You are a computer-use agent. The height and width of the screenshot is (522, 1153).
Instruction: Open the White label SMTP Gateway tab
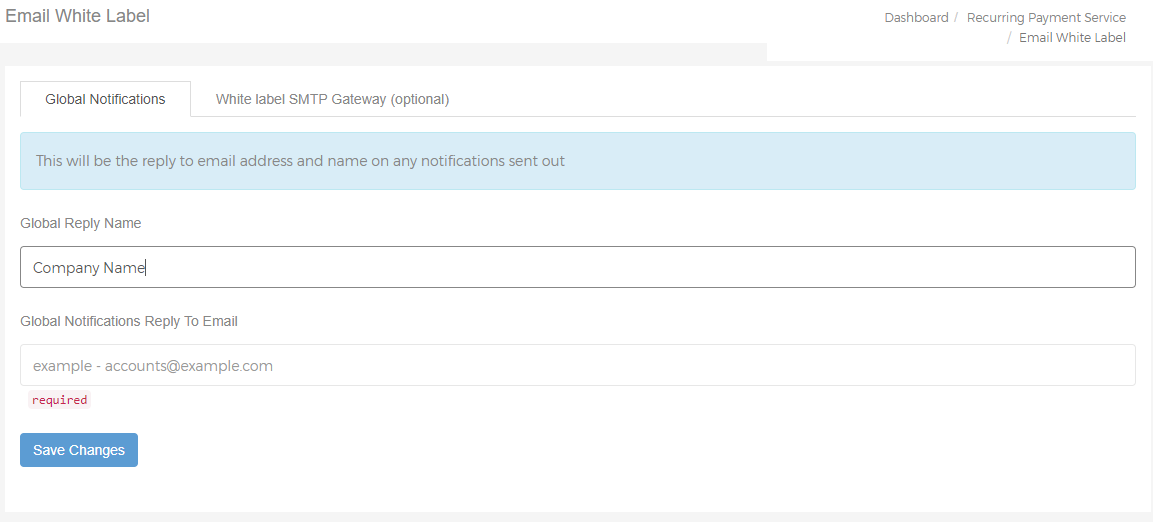tap(332, 99)
